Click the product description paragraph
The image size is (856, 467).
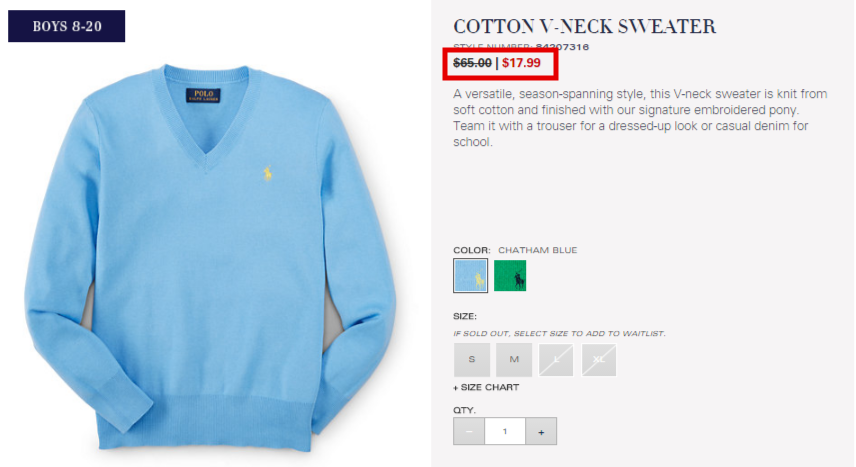[640, 118]
